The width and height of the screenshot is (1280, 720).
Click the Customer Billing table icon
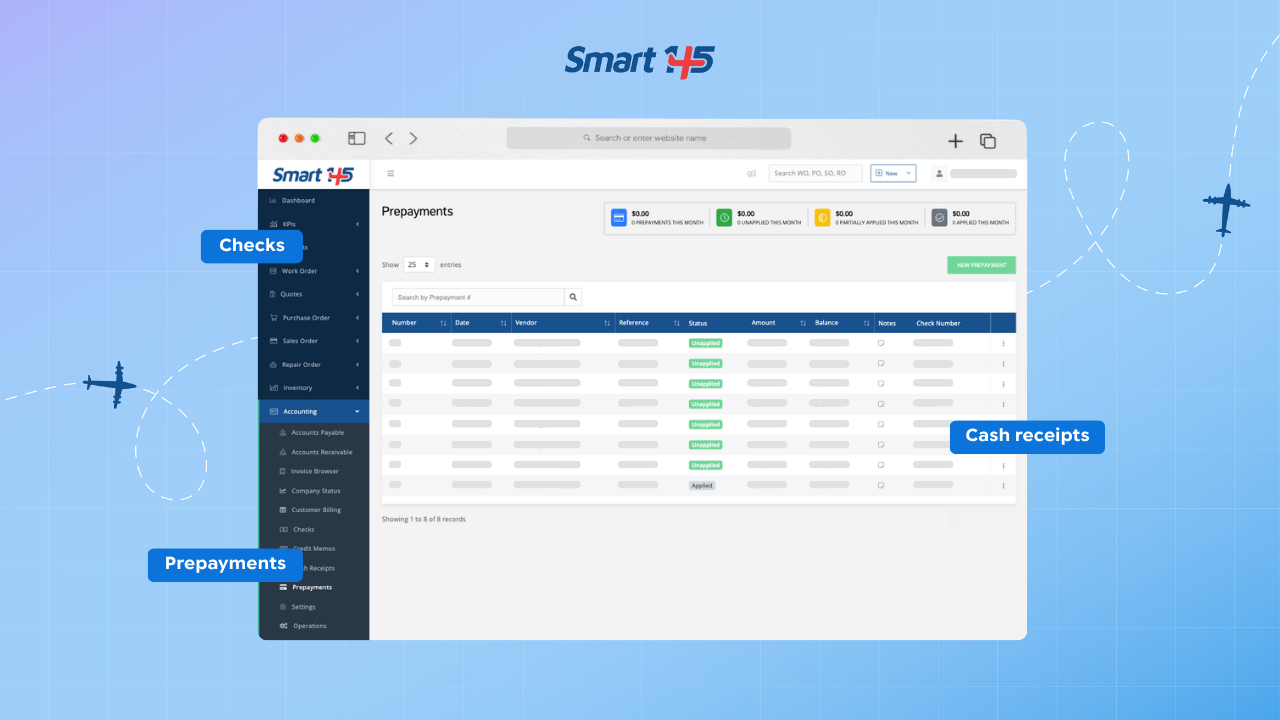coord(283,510)
